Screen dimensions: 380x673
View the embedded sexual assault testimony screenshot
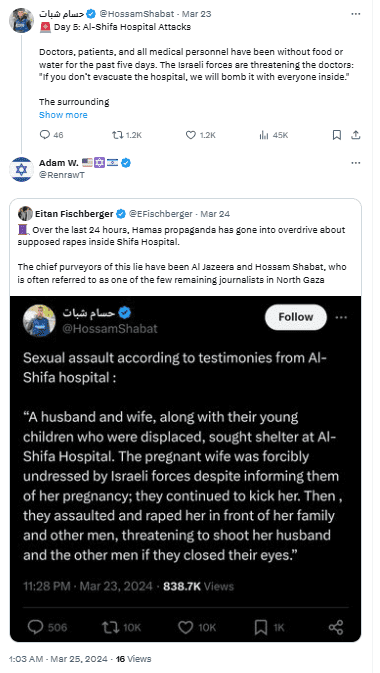coord(185,469)
